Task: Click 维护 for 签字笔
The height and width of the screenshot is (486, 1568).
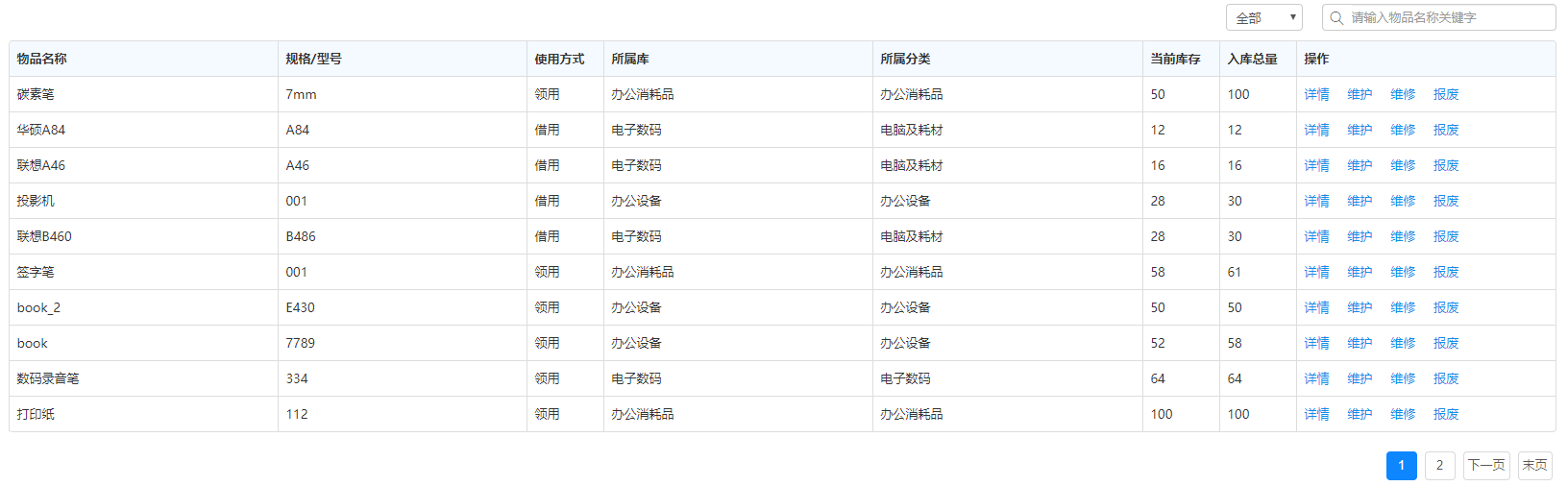Action: click(1360, 272)
